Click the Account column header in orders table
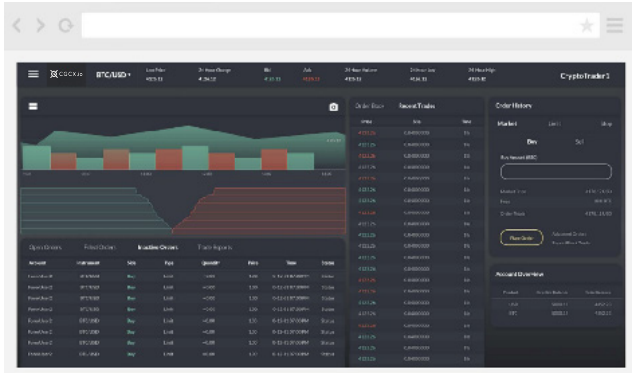This screenshot has width=633, height=373. point(37,263)
